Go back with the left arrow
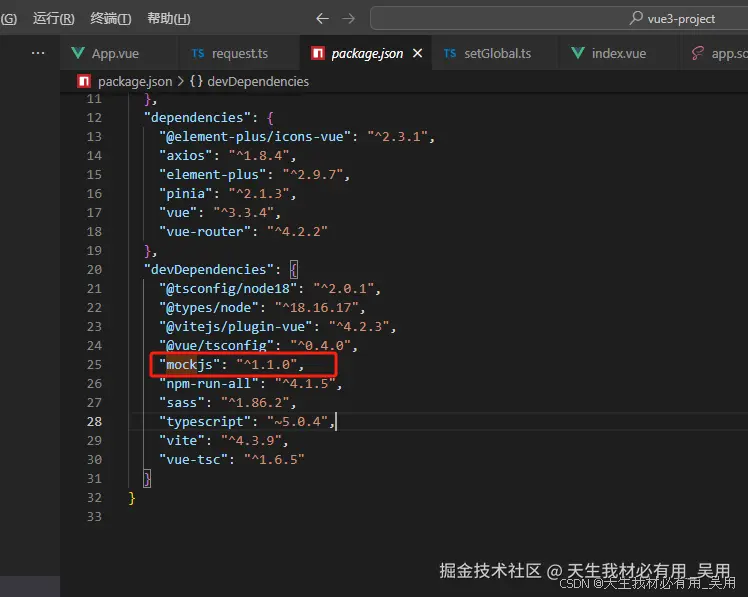748x597 pixels. tap(322, 19)
